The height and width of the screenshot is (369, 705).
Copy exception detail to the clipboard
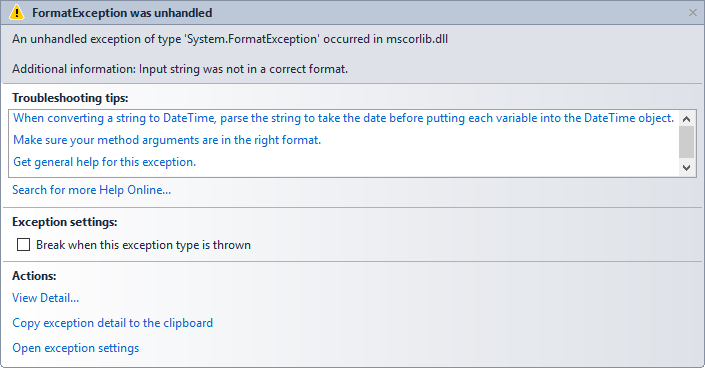pyautogui.click(x=112, y=323)
